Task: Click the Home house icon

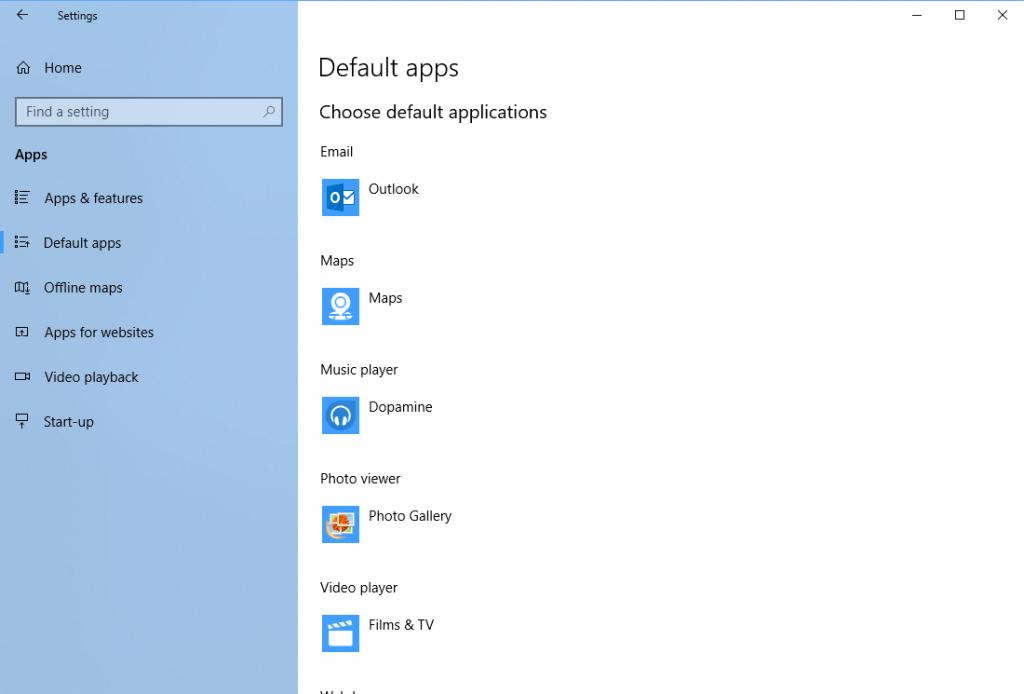Action: tap(22, 68)
